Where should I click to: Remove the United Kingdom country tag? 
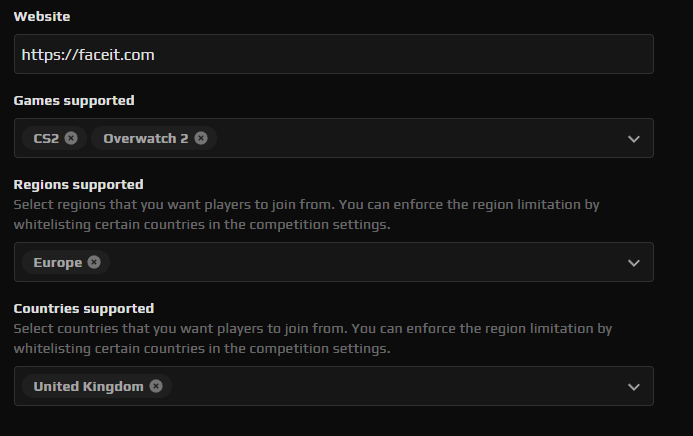tap(156, 386)
